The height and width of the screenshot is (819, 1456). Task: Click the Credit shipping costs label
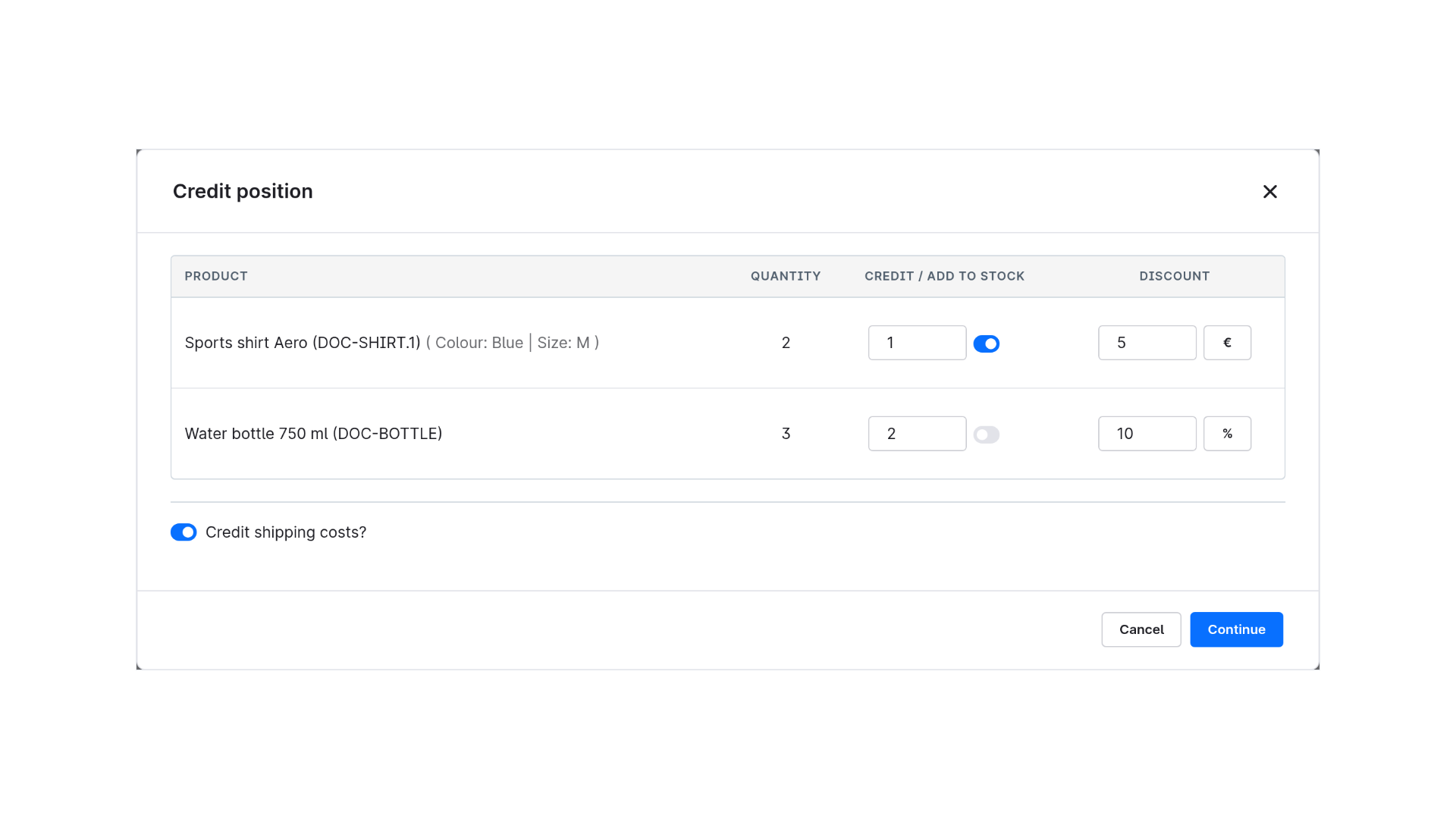(286, 532)
